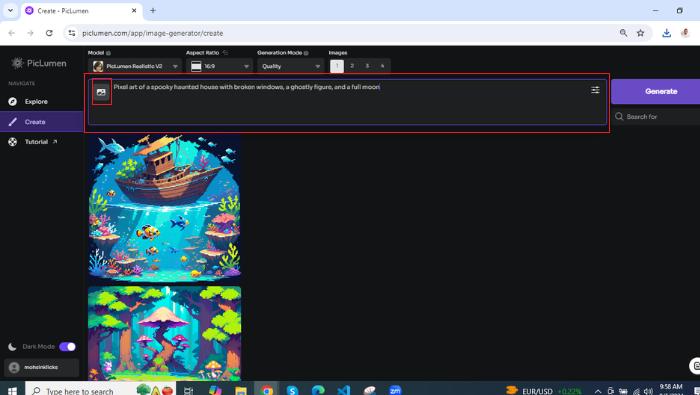The image size is (700, 395).
Task: Close the Create - PicLumen tab
Action: 134,10
